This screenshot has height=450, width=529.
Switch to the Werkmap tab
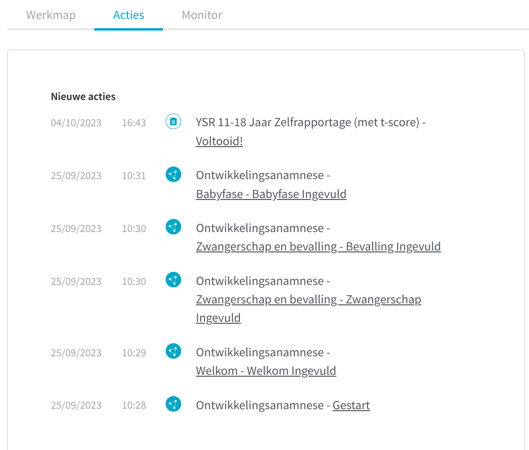click(x=51, y=15)
